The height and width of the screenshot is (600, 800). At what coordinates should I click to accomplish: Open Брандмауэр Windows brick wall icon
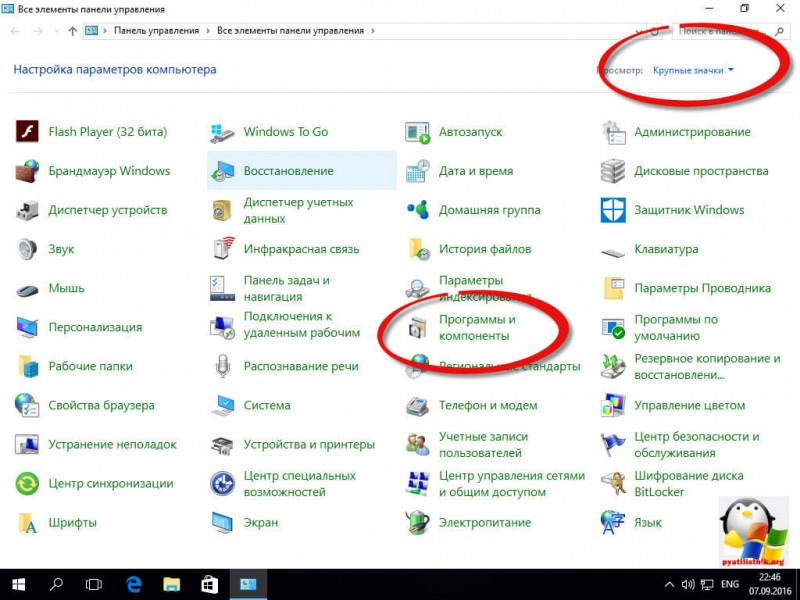27,171
